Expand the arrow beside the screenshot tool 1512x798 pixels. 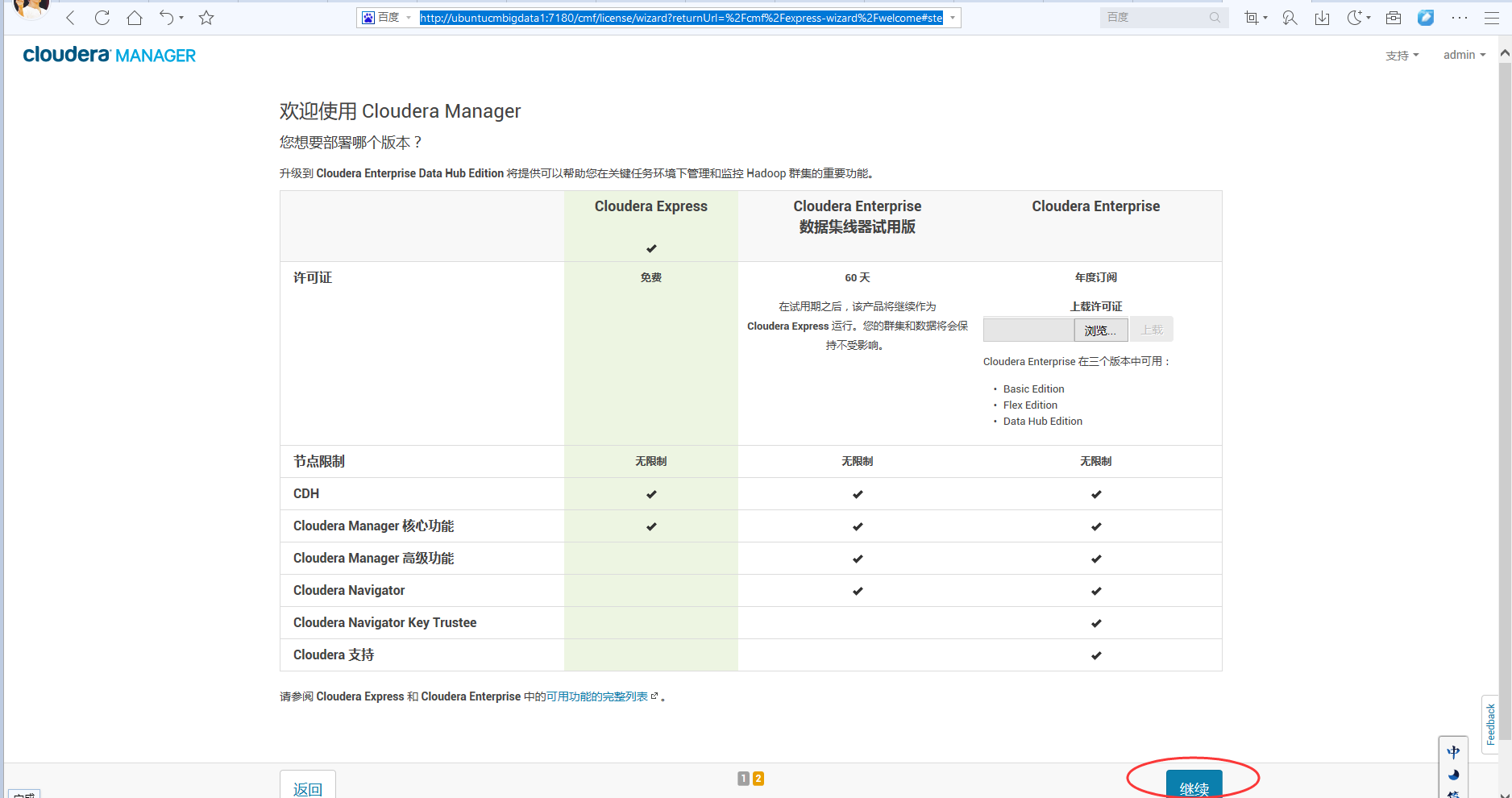pos(1265,18)
